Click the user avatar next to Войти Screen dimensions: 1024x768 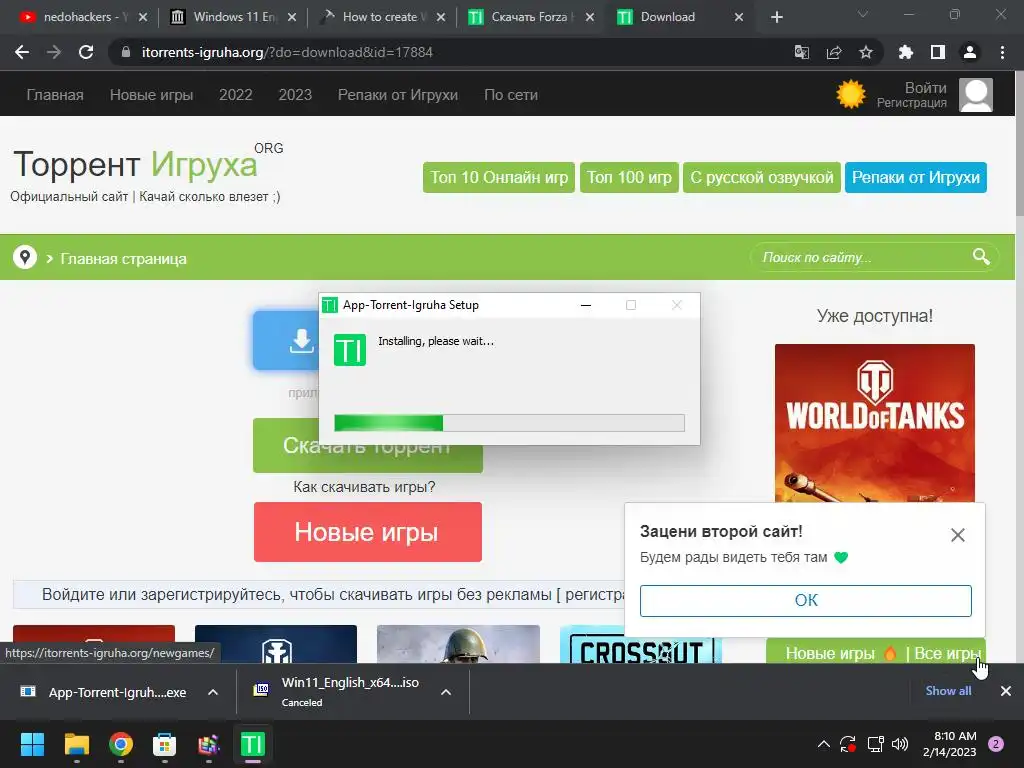[x=976, y=95]
